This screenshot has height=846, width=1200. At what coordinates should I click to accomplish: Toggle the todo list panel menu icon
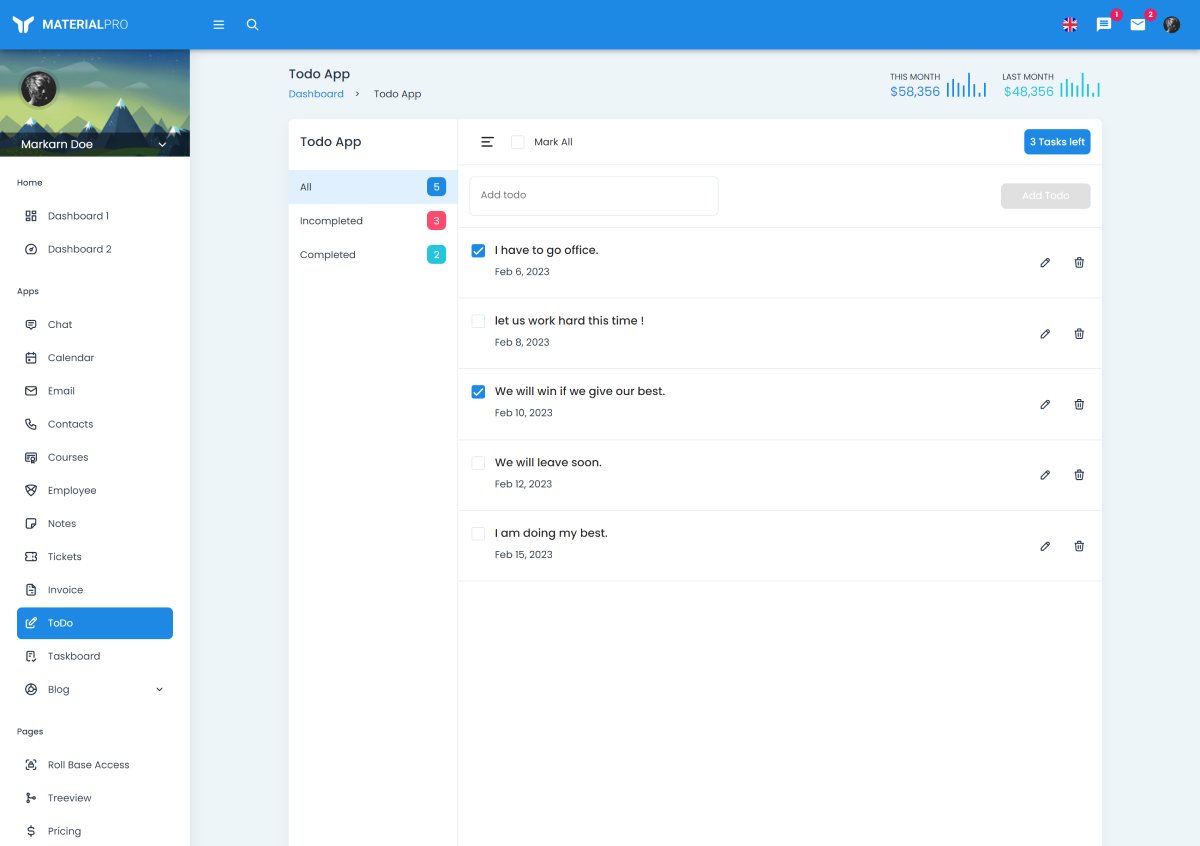point(487,142)
